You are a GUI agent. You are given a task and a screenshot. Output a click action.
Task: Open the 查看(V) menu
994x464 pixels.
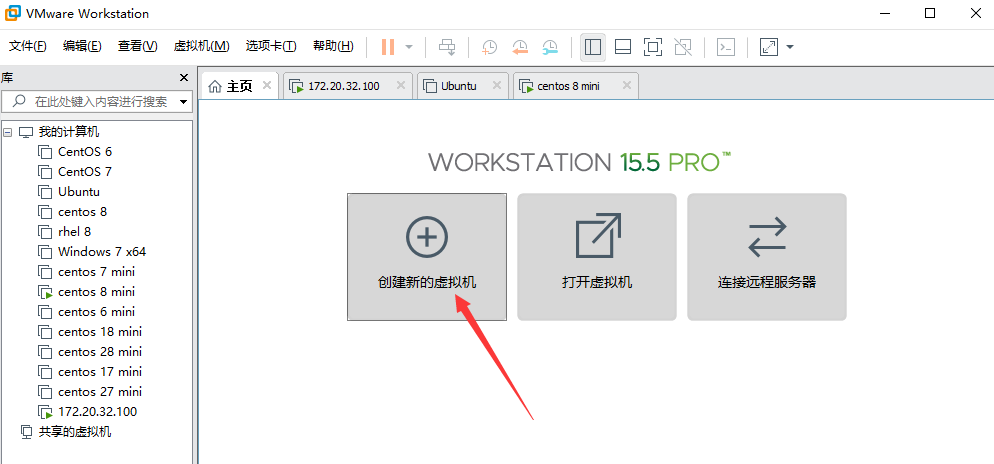click(138, 46)
